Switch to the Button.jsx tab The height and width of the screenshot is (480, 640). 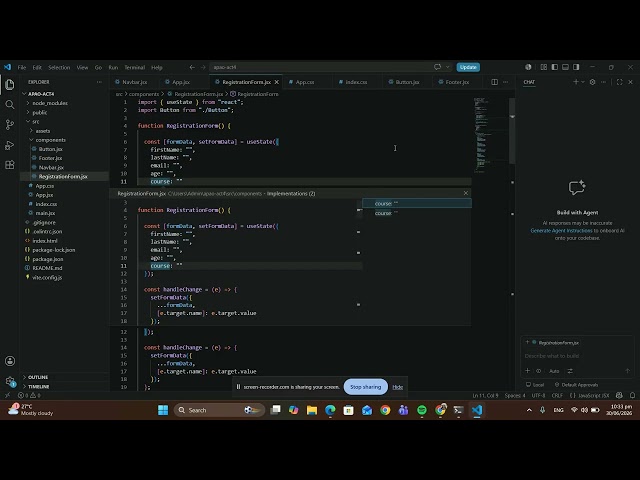407,82
